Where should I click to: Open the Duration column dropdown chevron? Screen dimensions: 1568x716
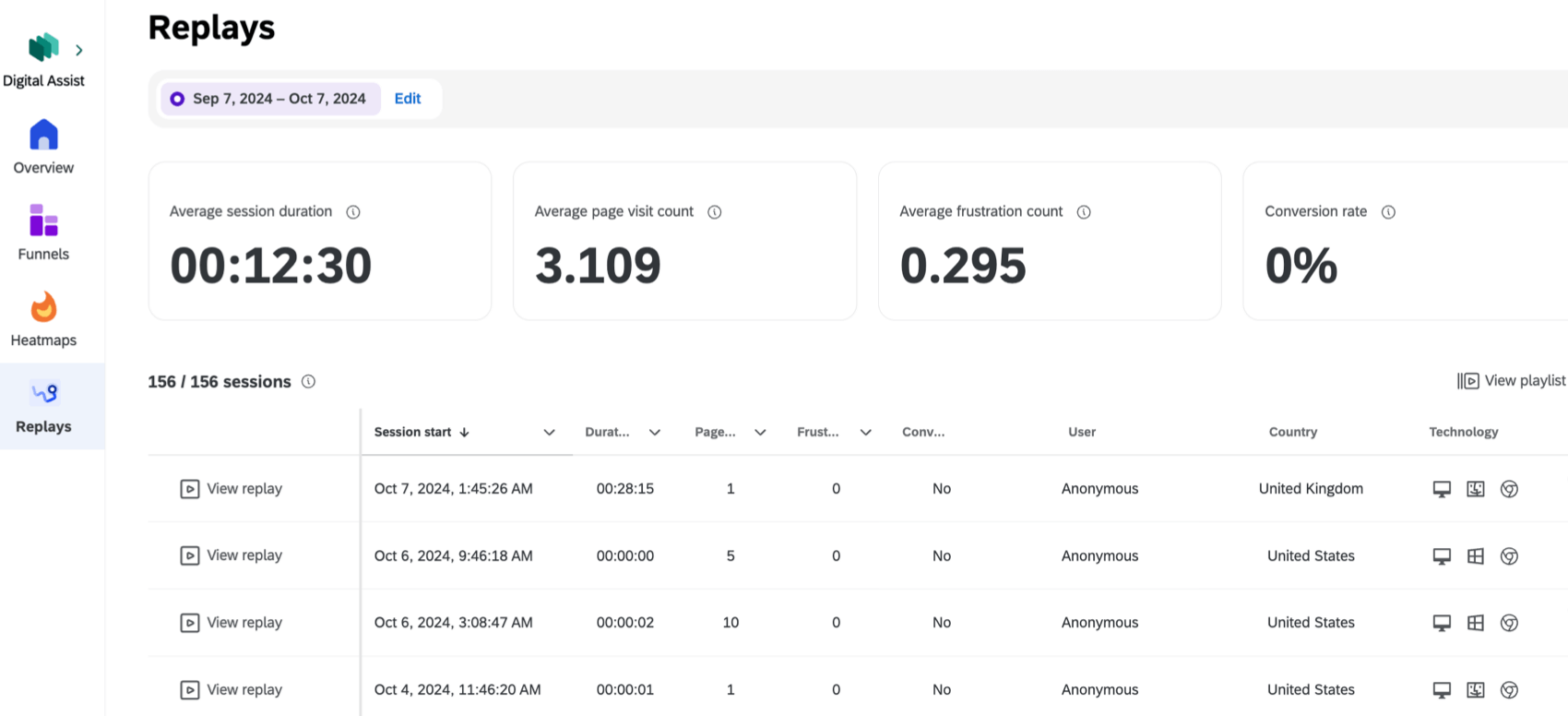tap(655, 433)
